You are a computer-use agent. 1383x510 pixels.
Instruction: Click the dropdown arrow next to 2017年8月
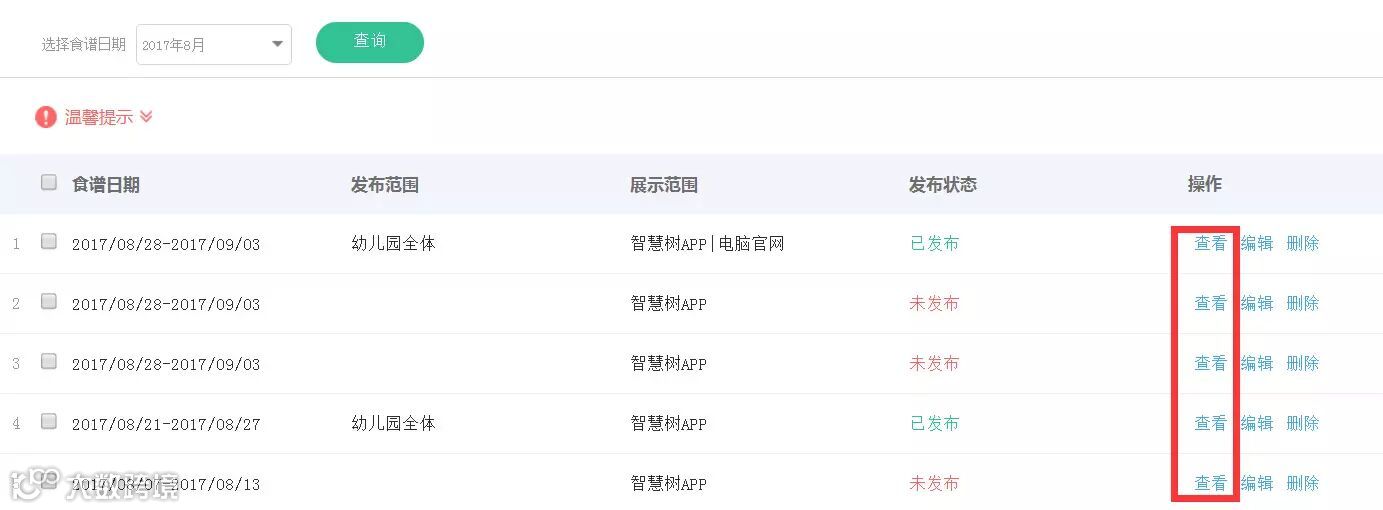point(277,44)
